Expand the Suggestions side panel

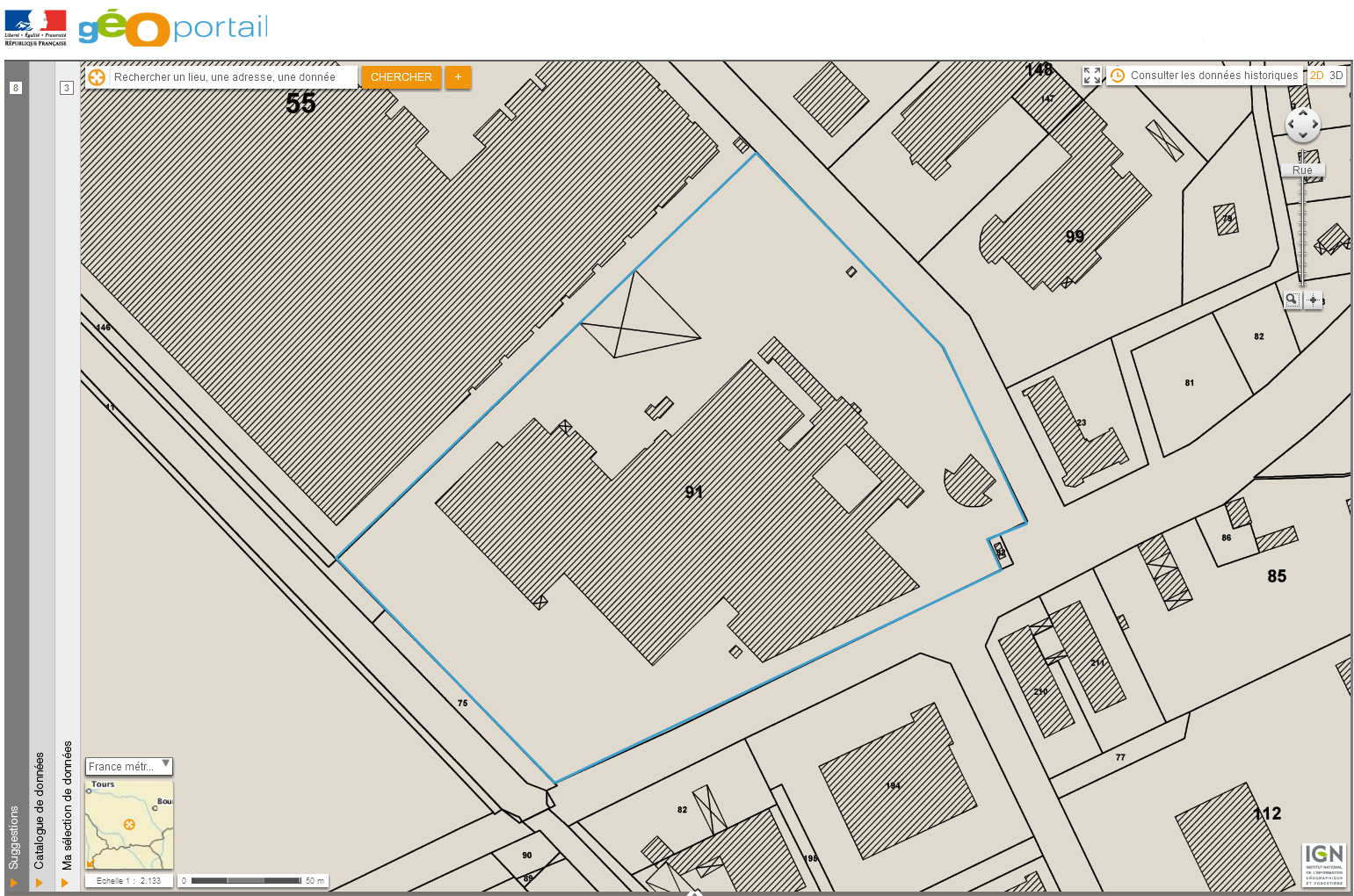click(x=13, y=882)
